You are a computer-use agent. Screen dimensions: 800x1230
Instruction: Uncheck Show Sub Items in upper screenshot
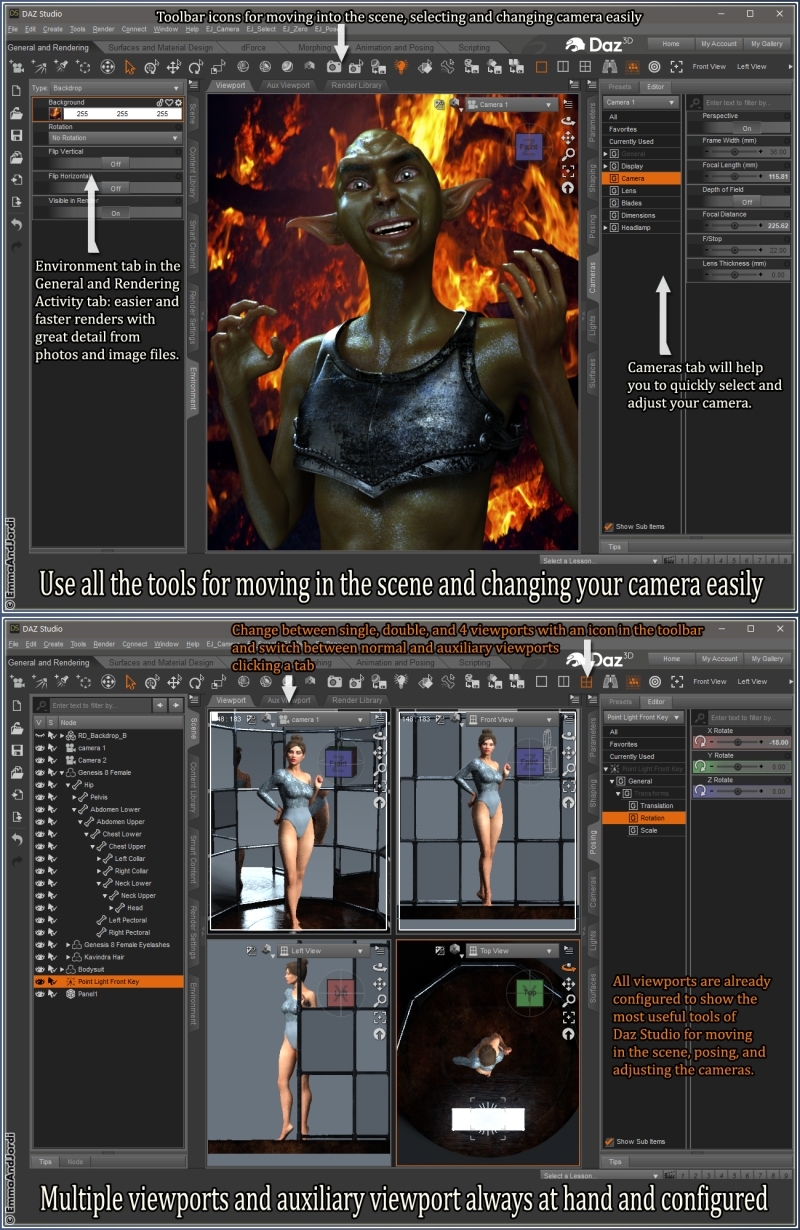(609, 526)
